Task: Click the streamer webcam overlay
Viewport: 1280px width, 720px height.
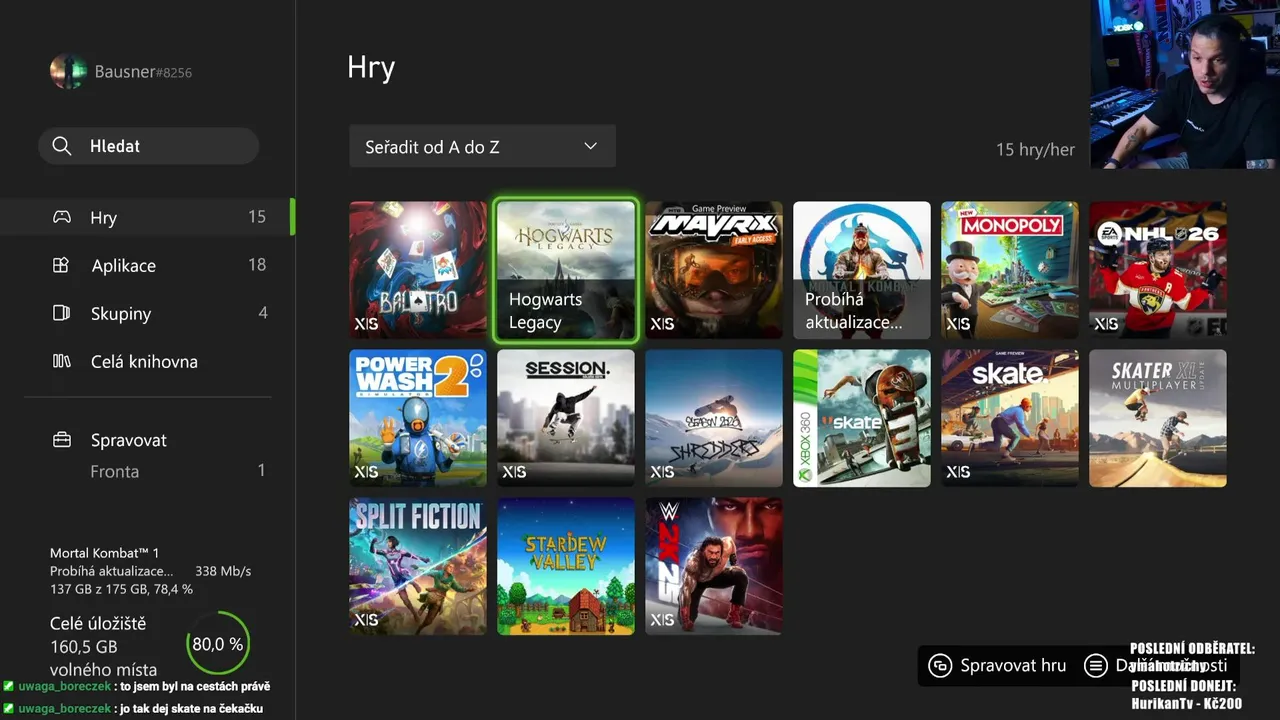Action: 1185,84
